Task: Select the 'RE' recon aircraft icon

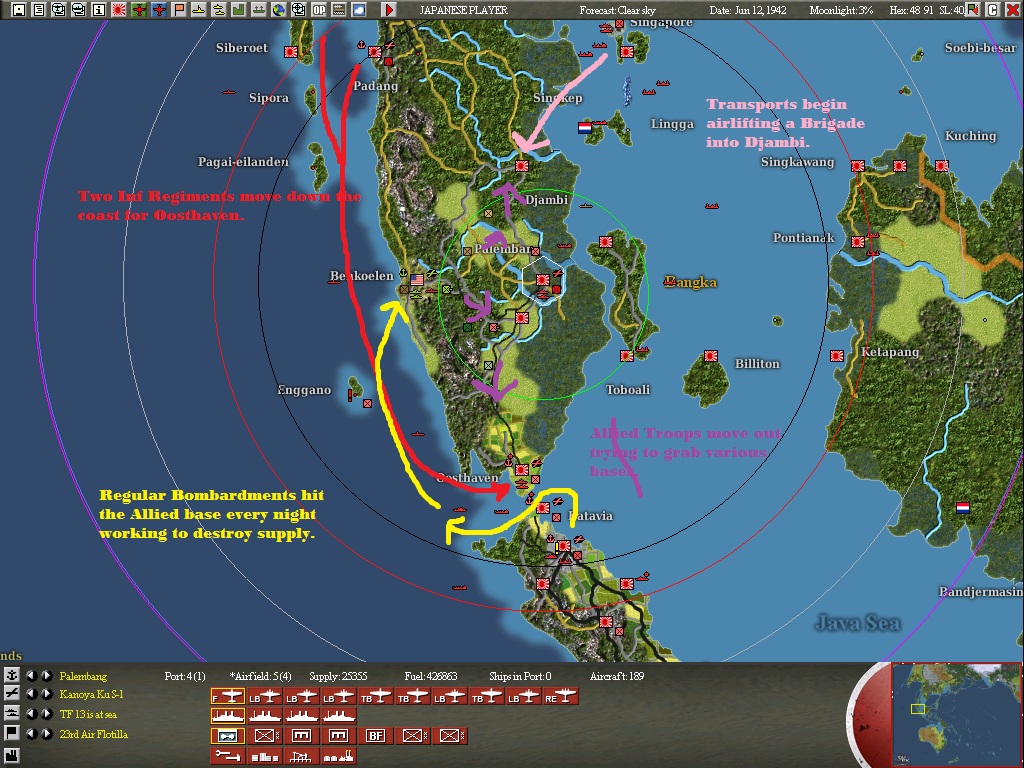Action: pos(562,697)
